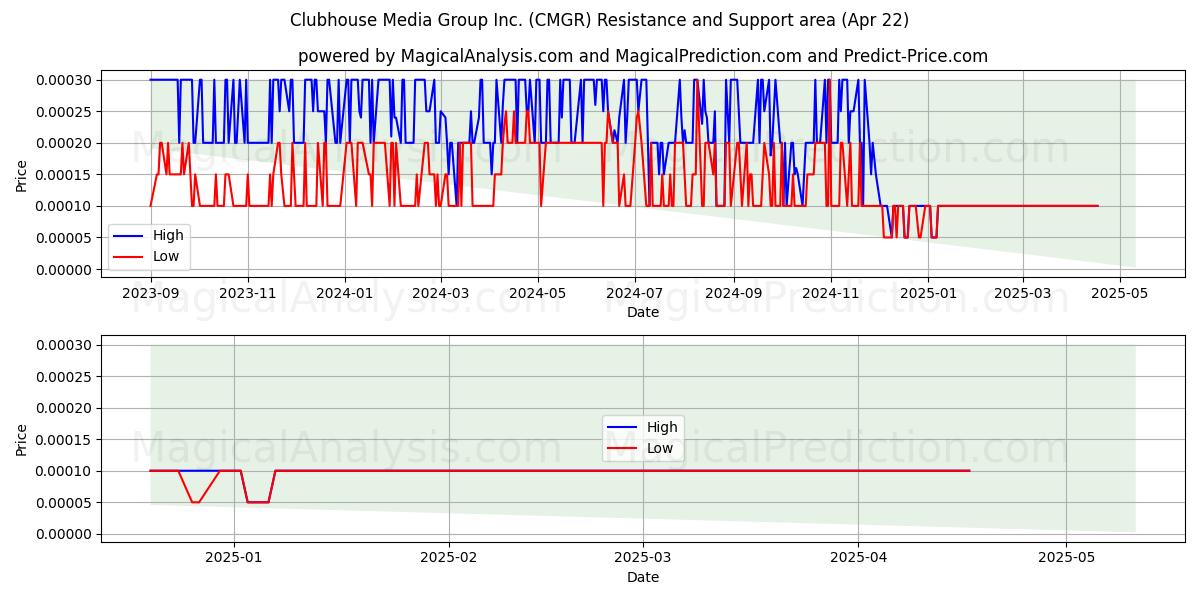Click '2025-03' tick on the upper chart axis
1200x600 pixels.
(1022, 294)
